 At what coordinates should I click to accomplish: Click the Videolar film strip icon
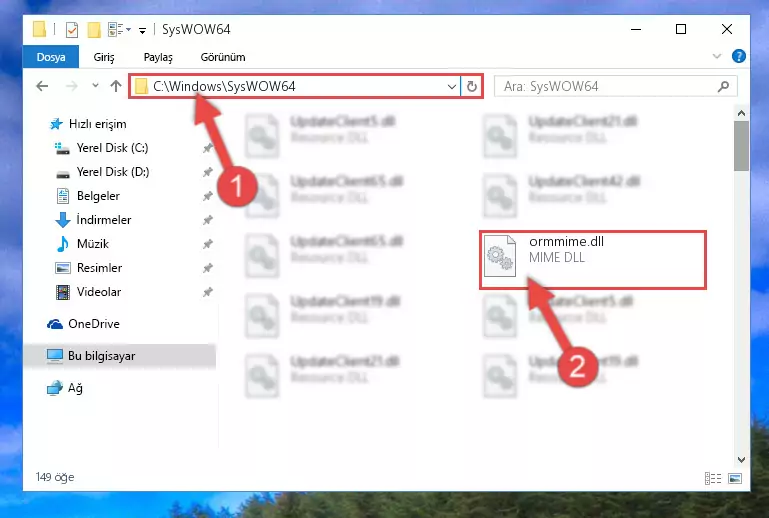(63, 292)
